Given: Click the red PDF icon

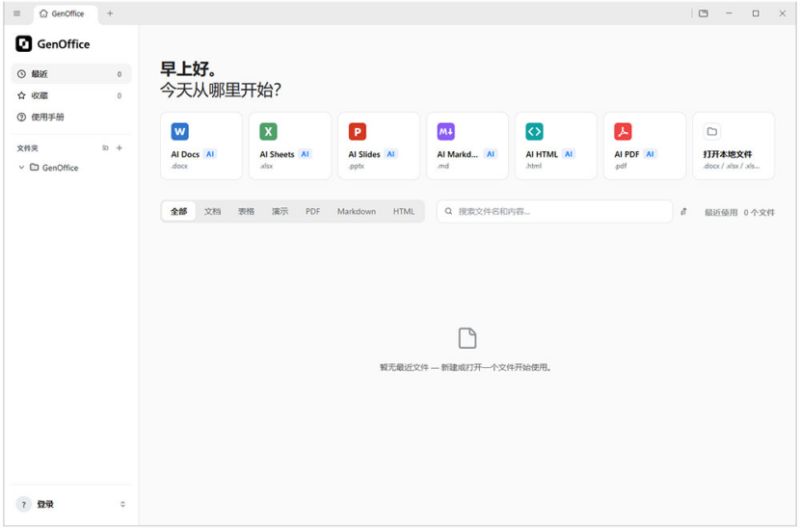Looking at the screenshot, I should click(x=623, y=132).
